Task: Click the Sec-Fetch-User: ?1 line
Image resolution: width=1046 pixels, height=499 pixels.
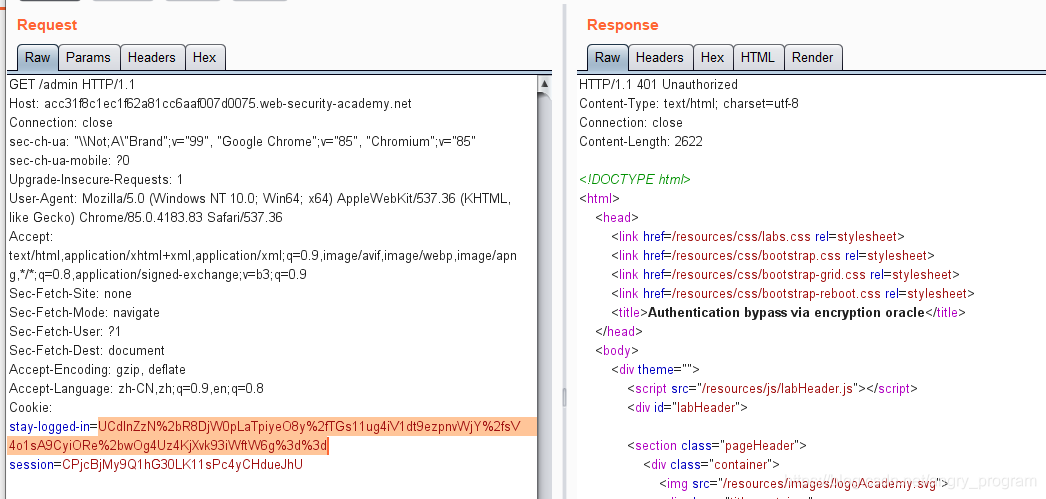Action: coord(65,332)
